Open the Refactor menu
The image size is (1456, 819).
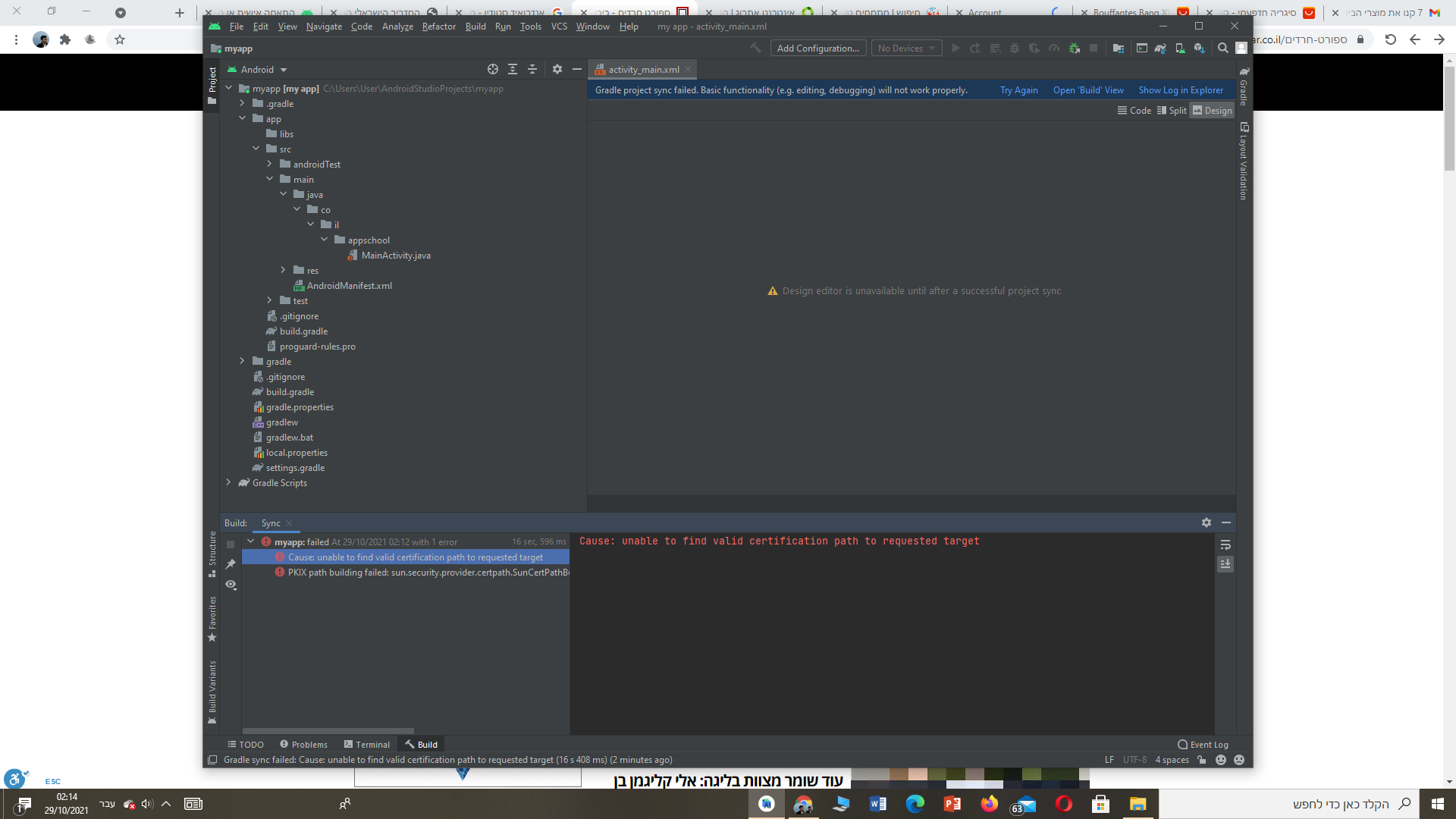click(x=438, y=27)
